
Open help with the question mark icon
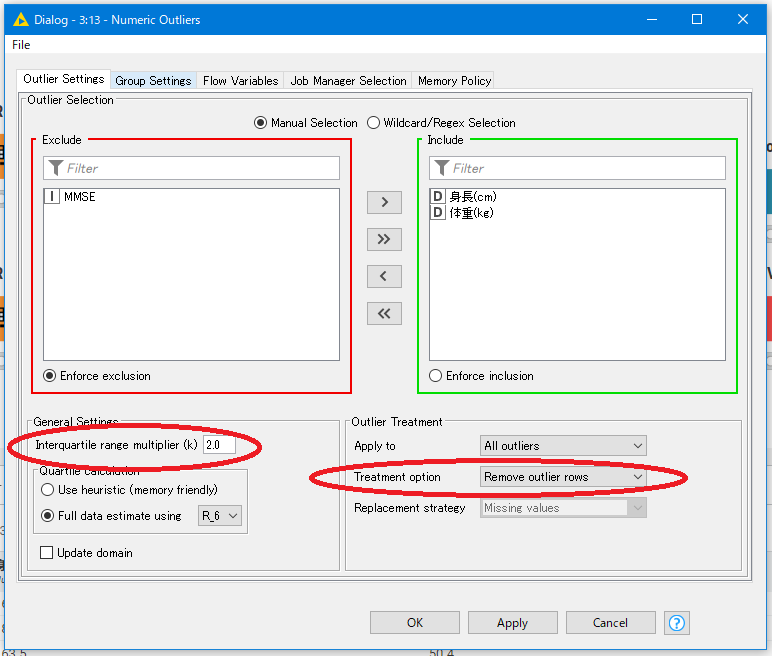[x=677, y=622]
